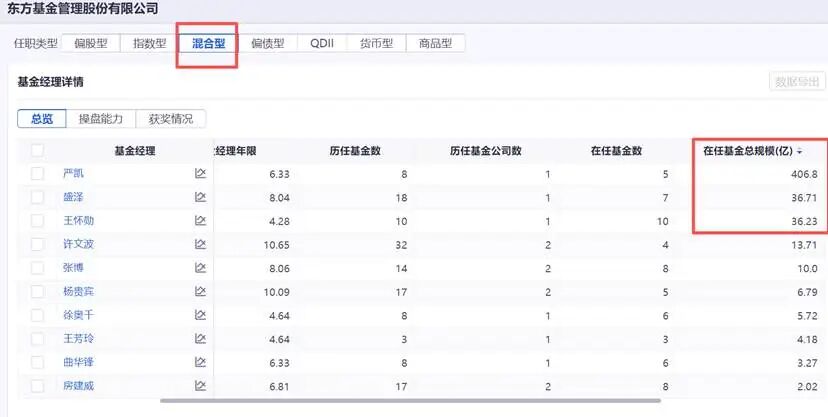Screen dimensions: 828x417
Task: Click trend chart icon for 王怀勋
Action: click(x=200, y=220)
